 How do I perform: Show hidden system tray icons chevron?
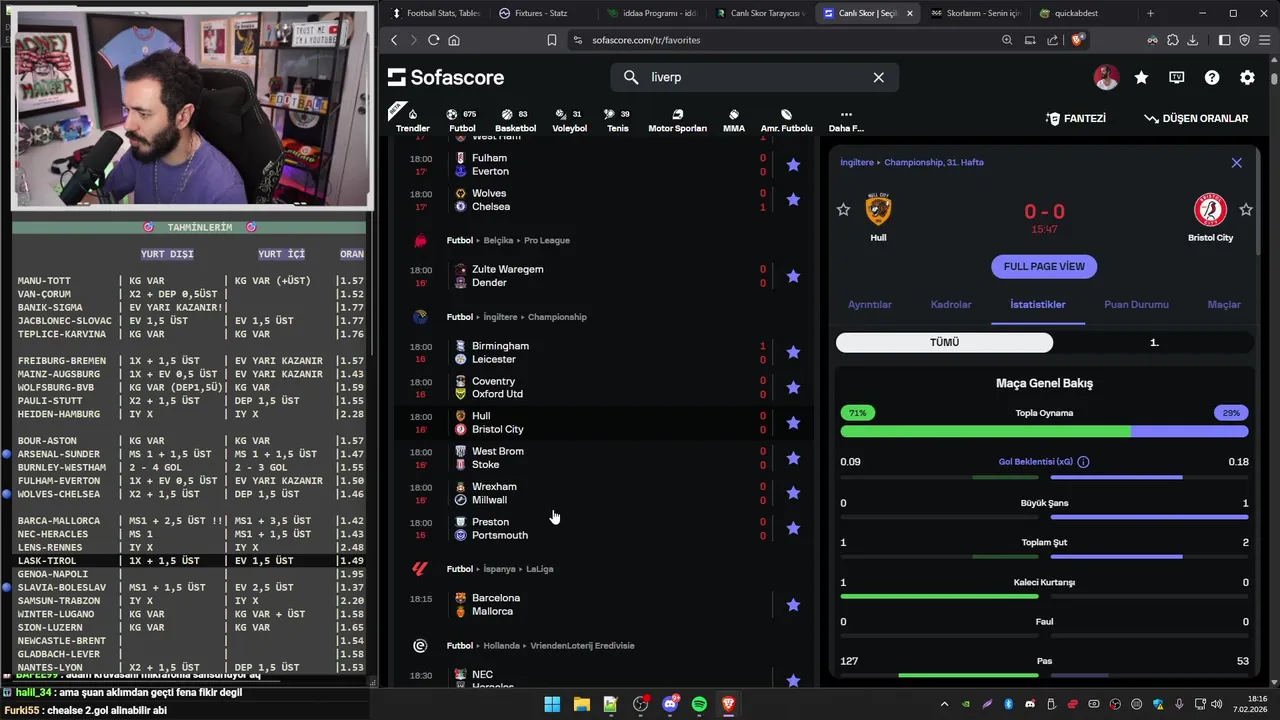(x=944, y=704)
